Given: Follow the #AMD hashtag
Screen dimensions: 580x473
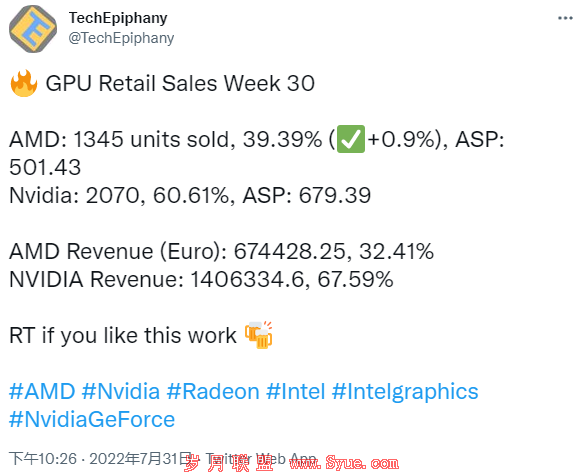Looking at the screenshot, I should (42, 391).
